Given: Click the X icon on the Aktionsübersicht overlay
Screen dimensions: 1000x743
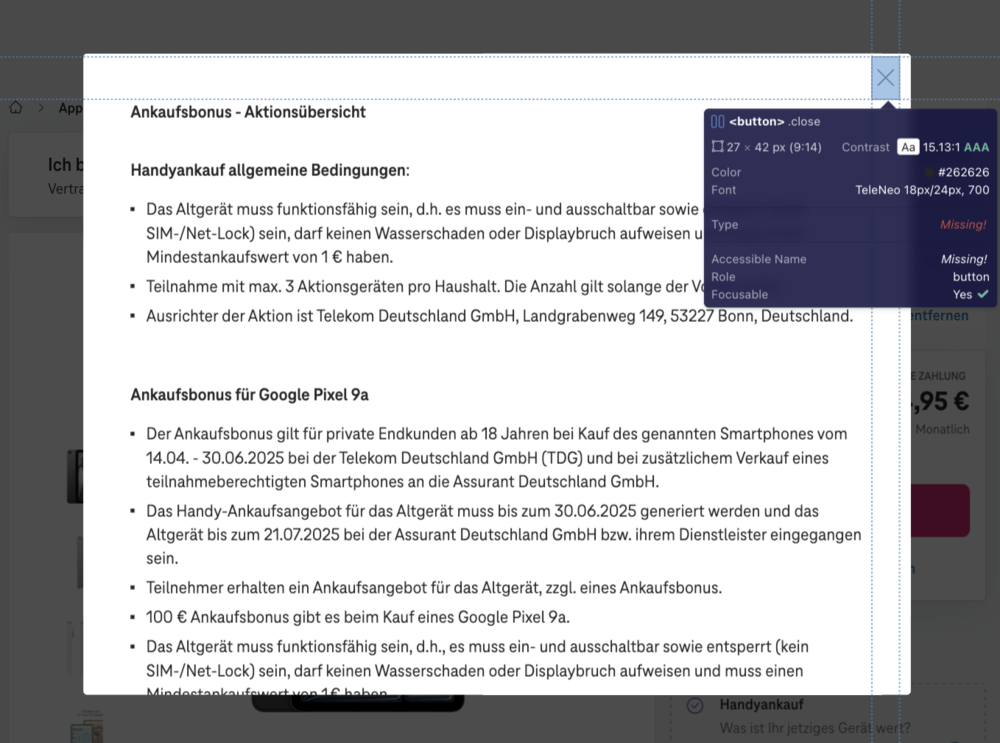Looking at the screenshot, I should [x=885, y=77].
